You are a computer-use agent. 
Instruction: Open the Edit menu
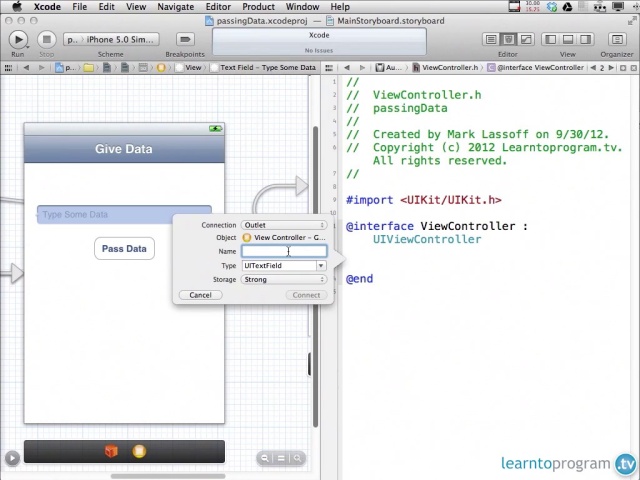click(x=107, y=7)
